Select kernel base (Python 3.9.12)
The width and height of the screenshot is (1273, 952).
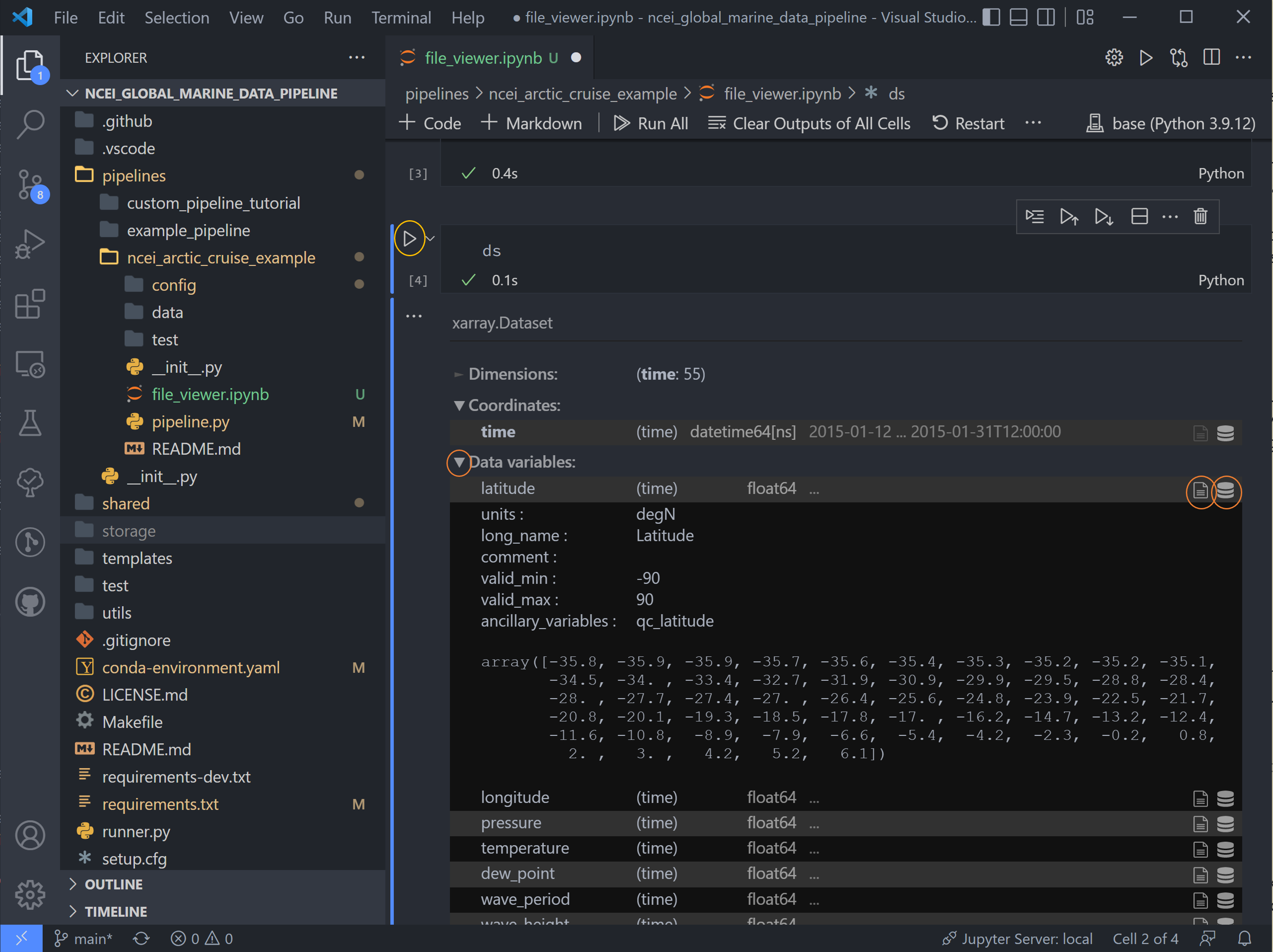point(1171,123)
